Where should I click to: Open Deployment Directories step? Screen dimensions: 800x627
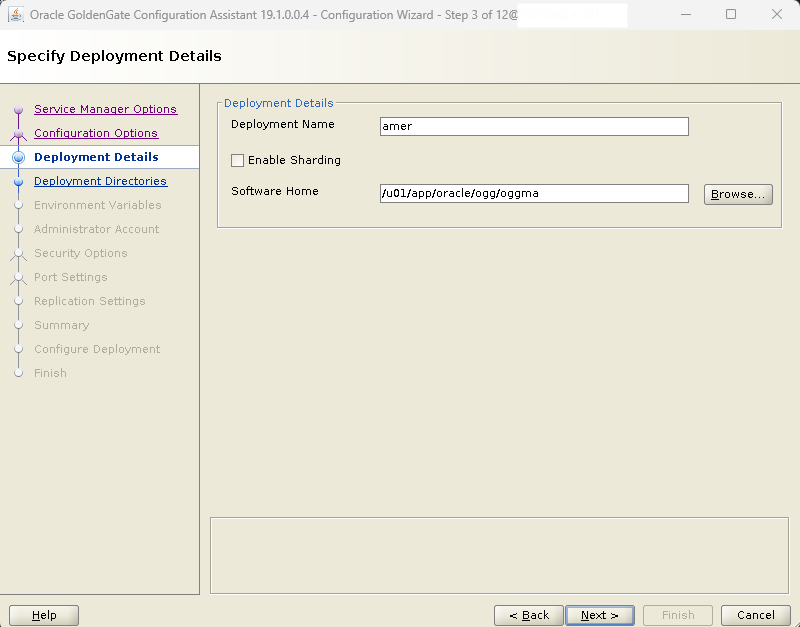tap(101, 181)
